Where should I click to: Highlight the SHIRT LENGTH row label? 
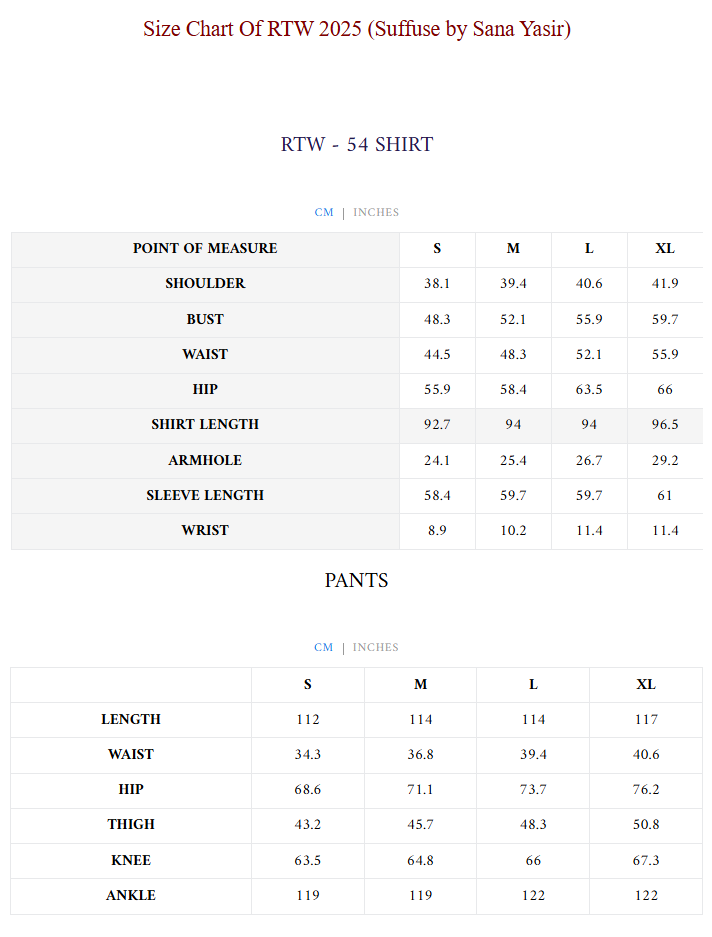(x=205, y=425)
